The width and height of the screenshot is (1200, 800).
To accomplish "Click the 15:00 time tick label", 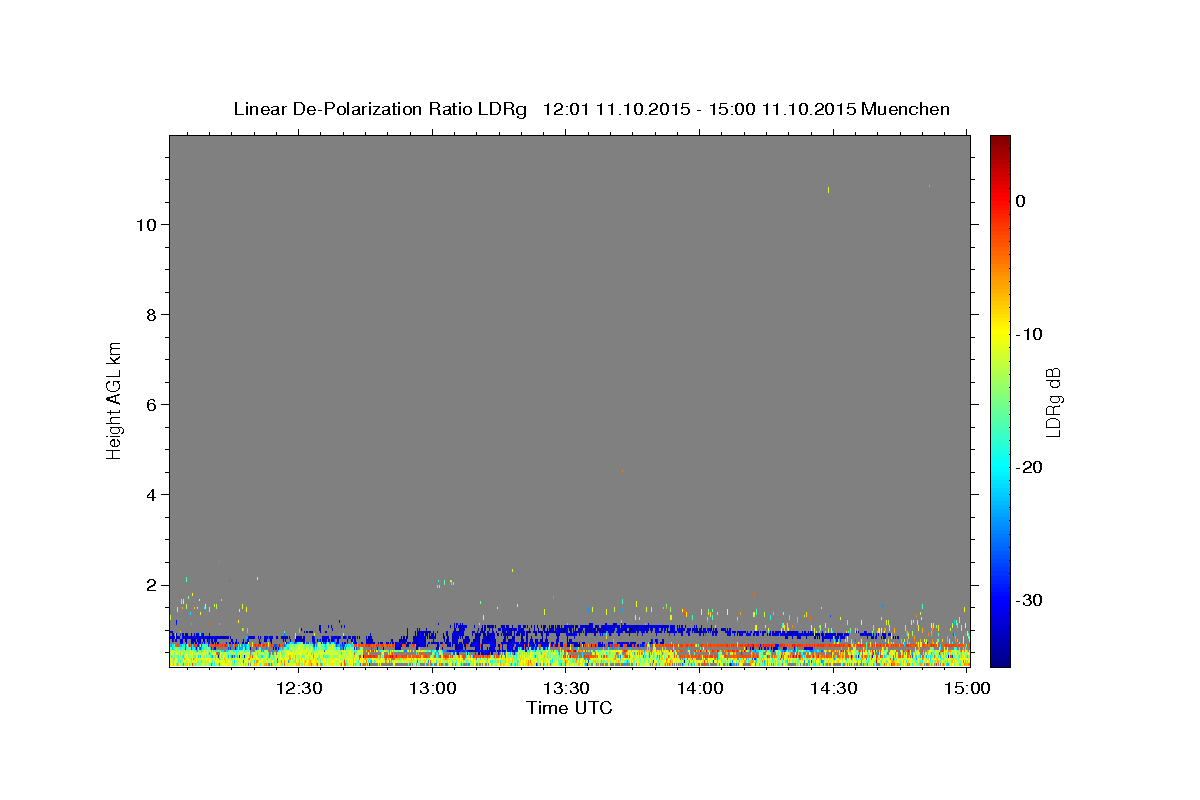I will coord(967,688).
